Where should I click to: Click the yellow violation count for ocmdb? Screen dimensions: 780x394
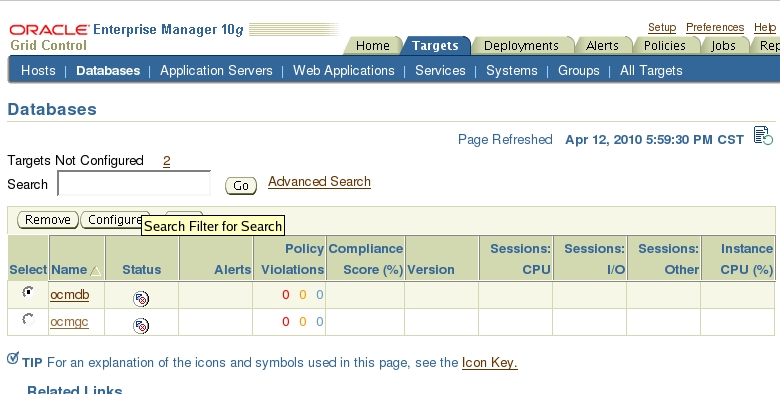coord(302,295)
